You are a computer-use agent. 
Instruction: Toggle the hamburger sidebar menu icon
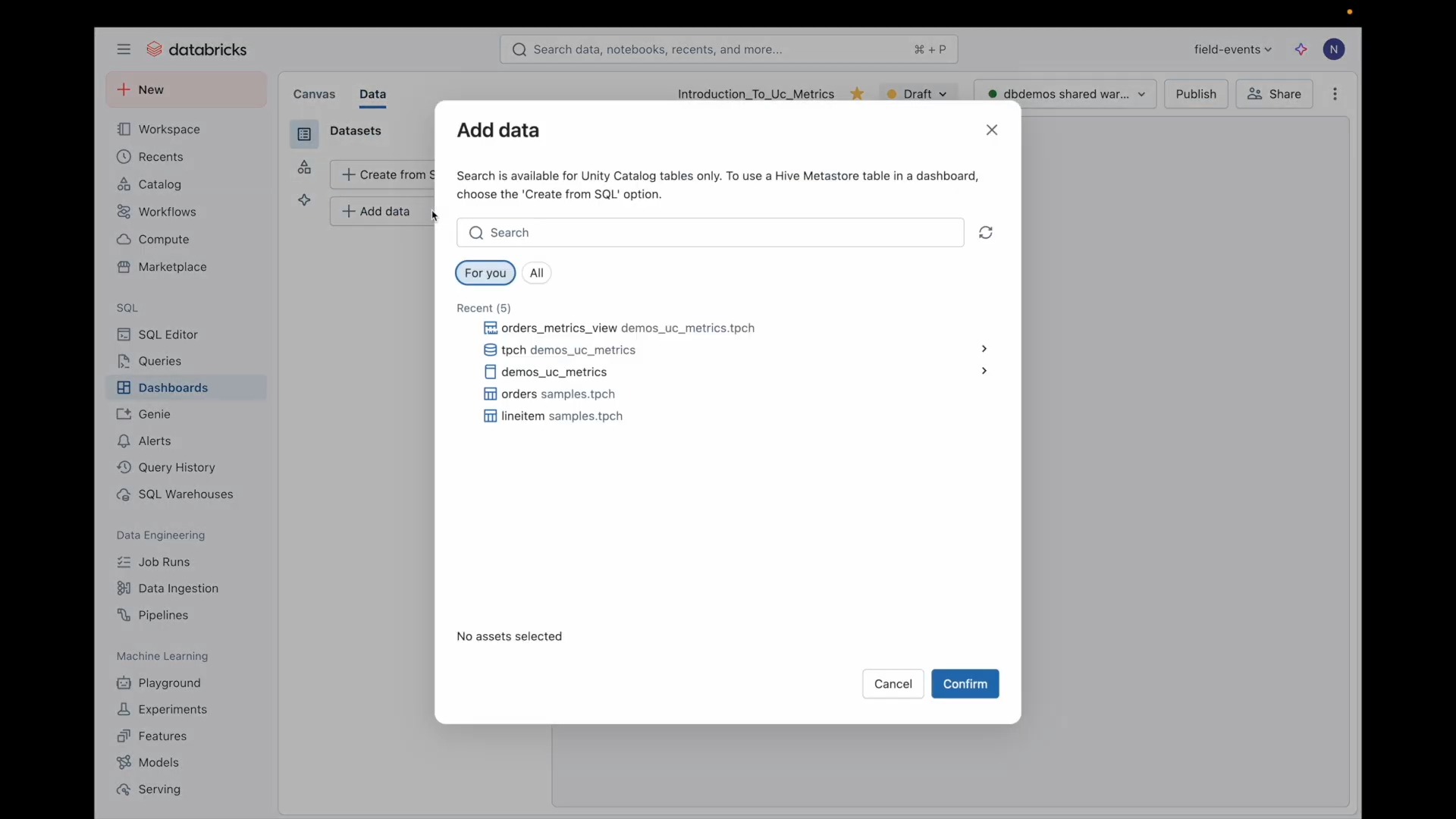tap(124, 49)
